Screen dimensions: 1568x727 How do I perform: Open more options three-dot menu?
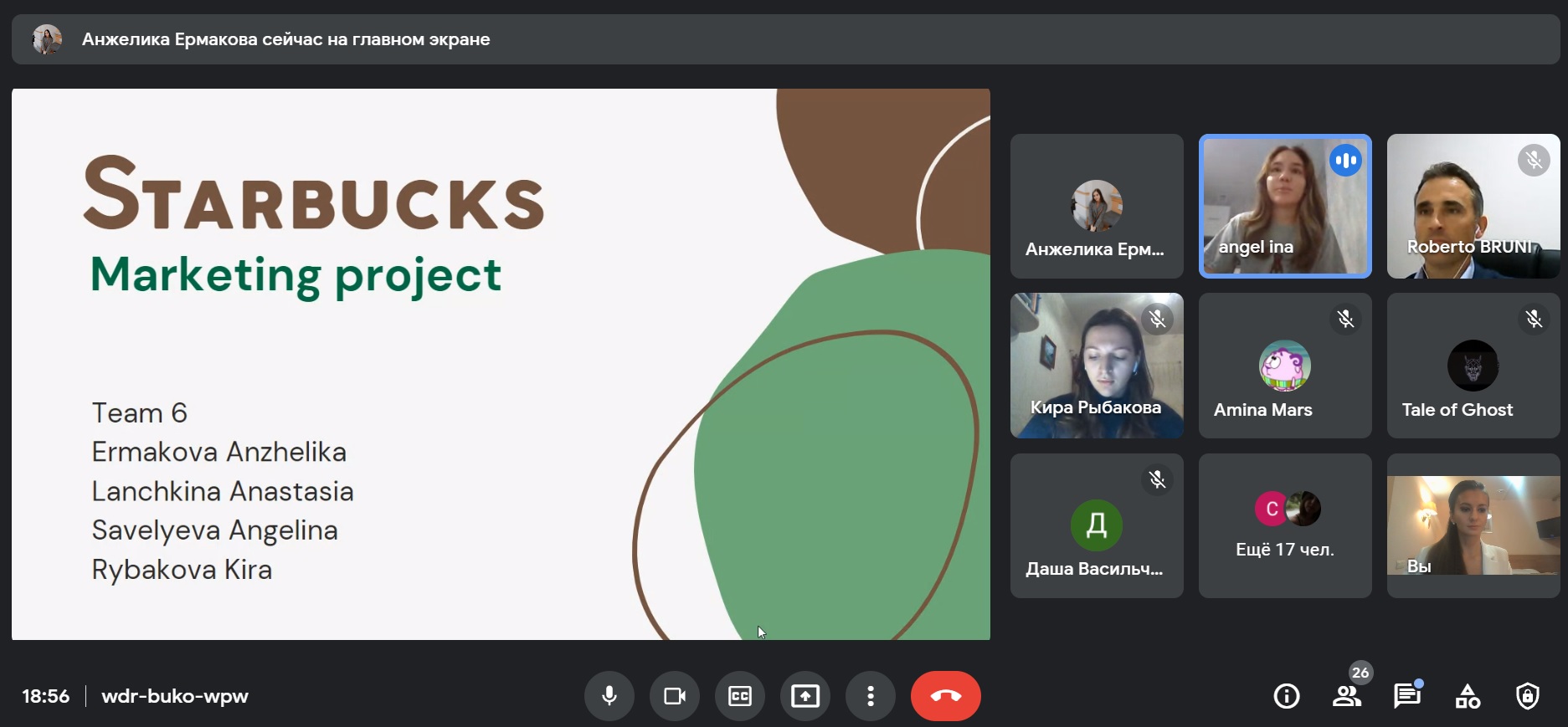coord(871,696)
